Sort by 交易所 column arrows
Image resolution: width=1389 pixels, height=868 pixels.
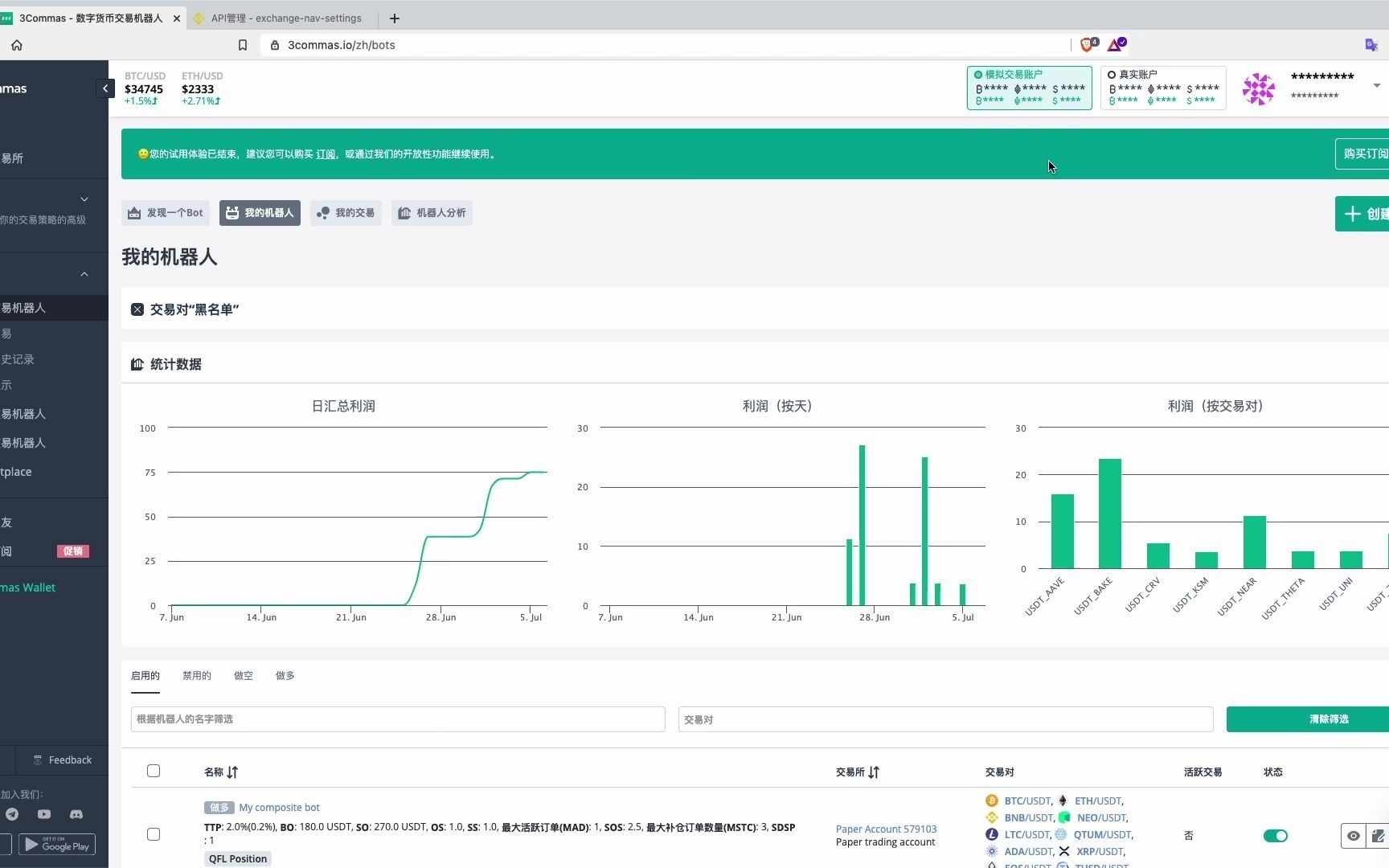click(x=874, y=772)
